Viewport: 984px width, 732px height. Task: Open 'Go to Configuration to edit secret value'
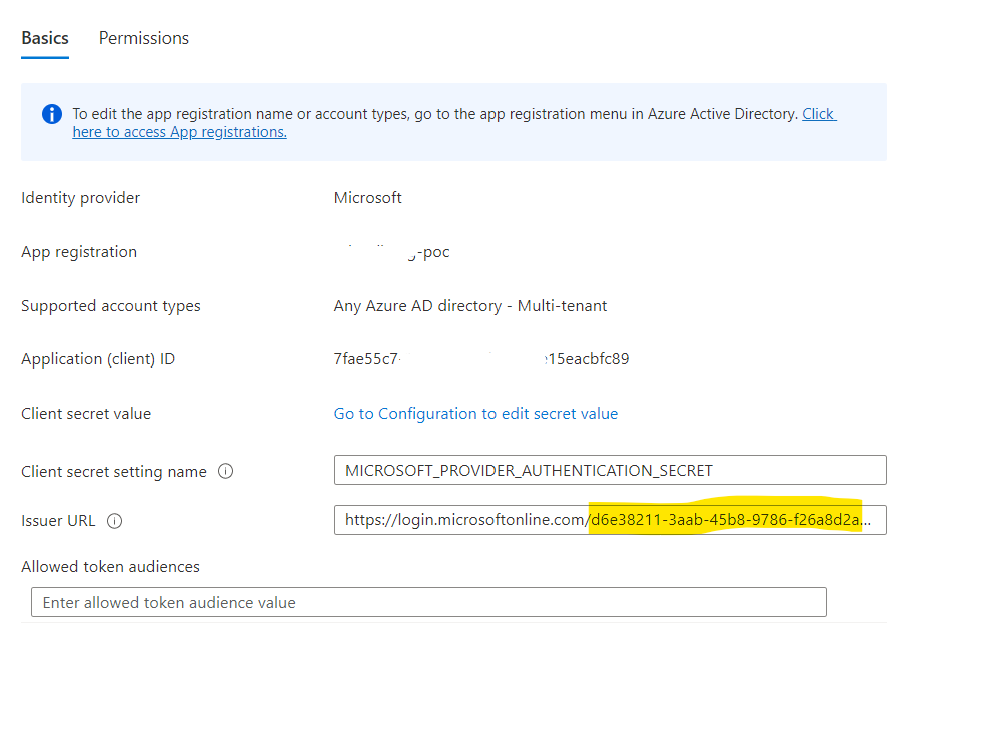click(476, 414)
